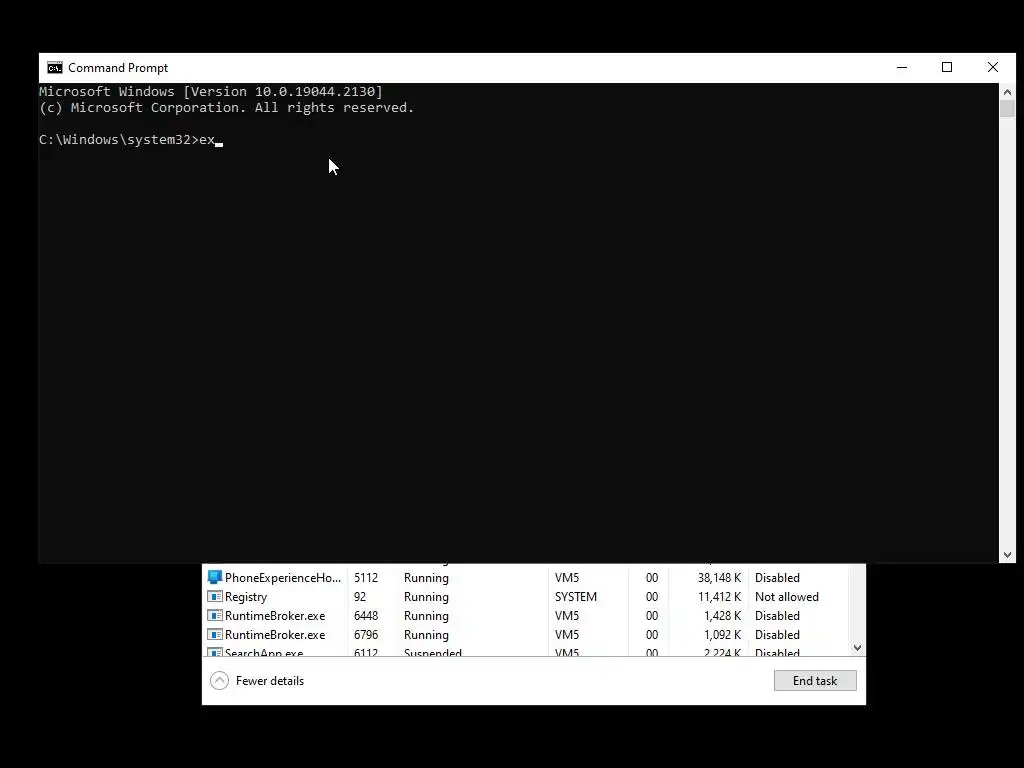Click Not allowed UAC virtualization cell

point(787,597)
